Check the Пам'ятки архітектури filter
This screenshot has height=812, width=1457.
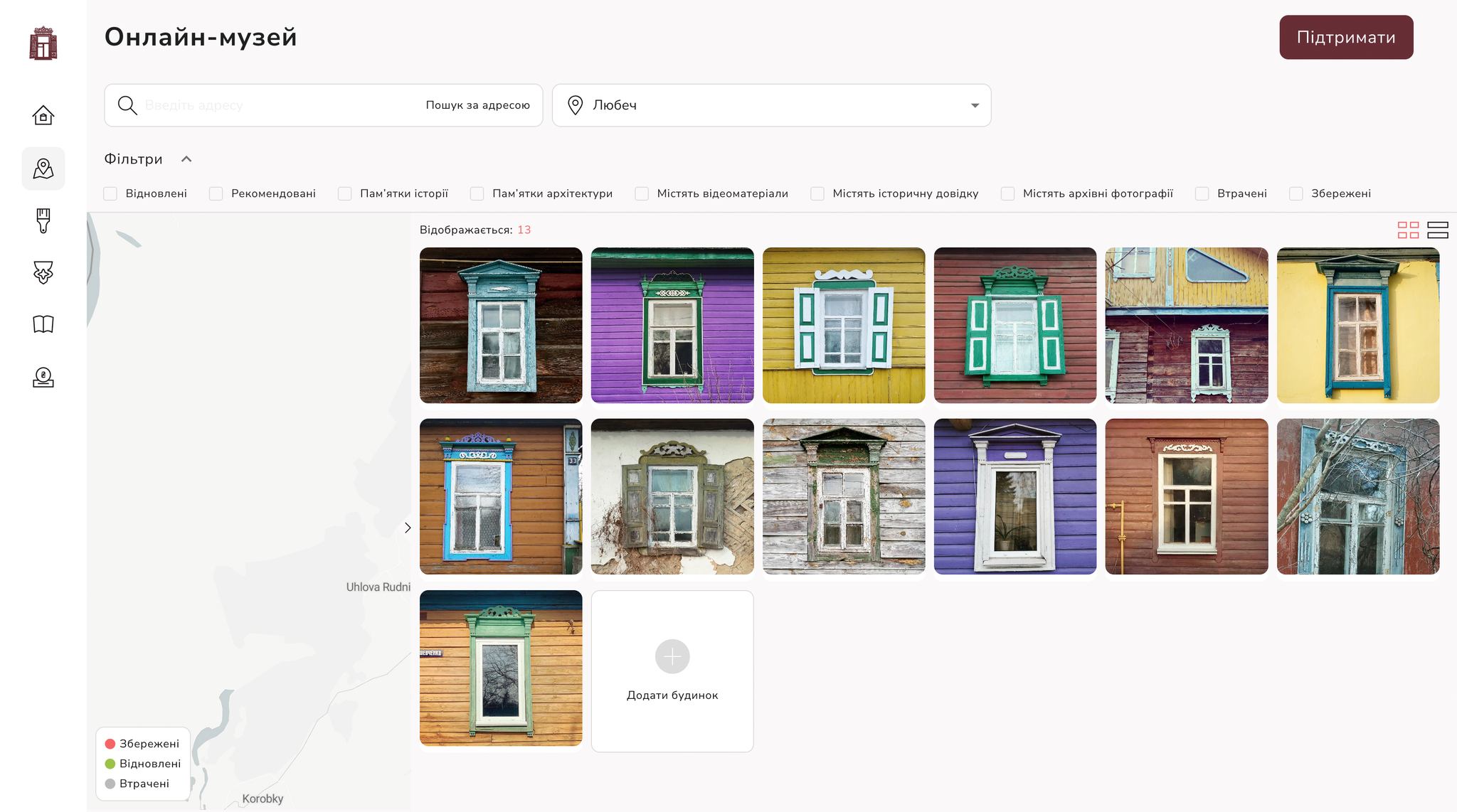477,193
